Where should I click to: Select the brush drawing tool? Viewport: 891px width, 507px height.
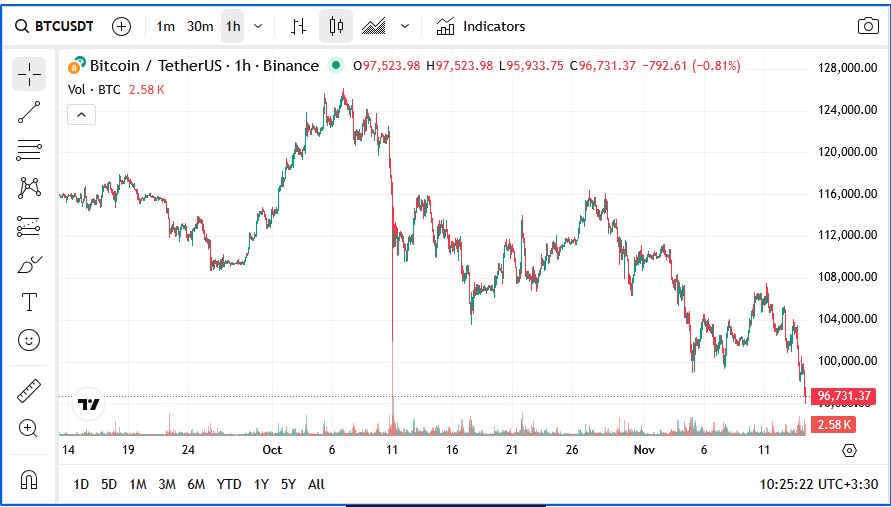[x=29, y=265]
